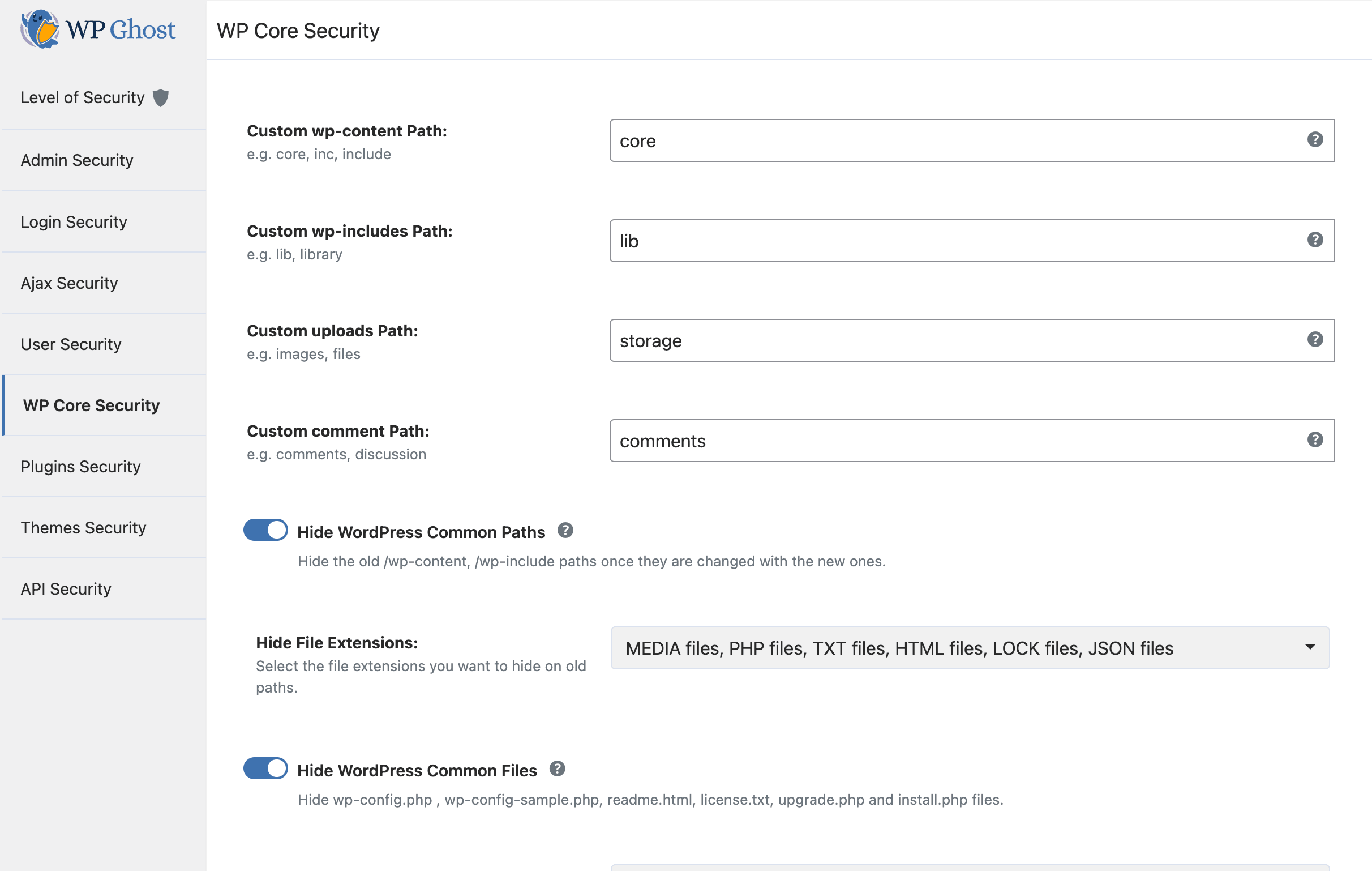This screenshot has height=871, width=1372.
Task: Switch to Login Security section
Action: (74, 222)
